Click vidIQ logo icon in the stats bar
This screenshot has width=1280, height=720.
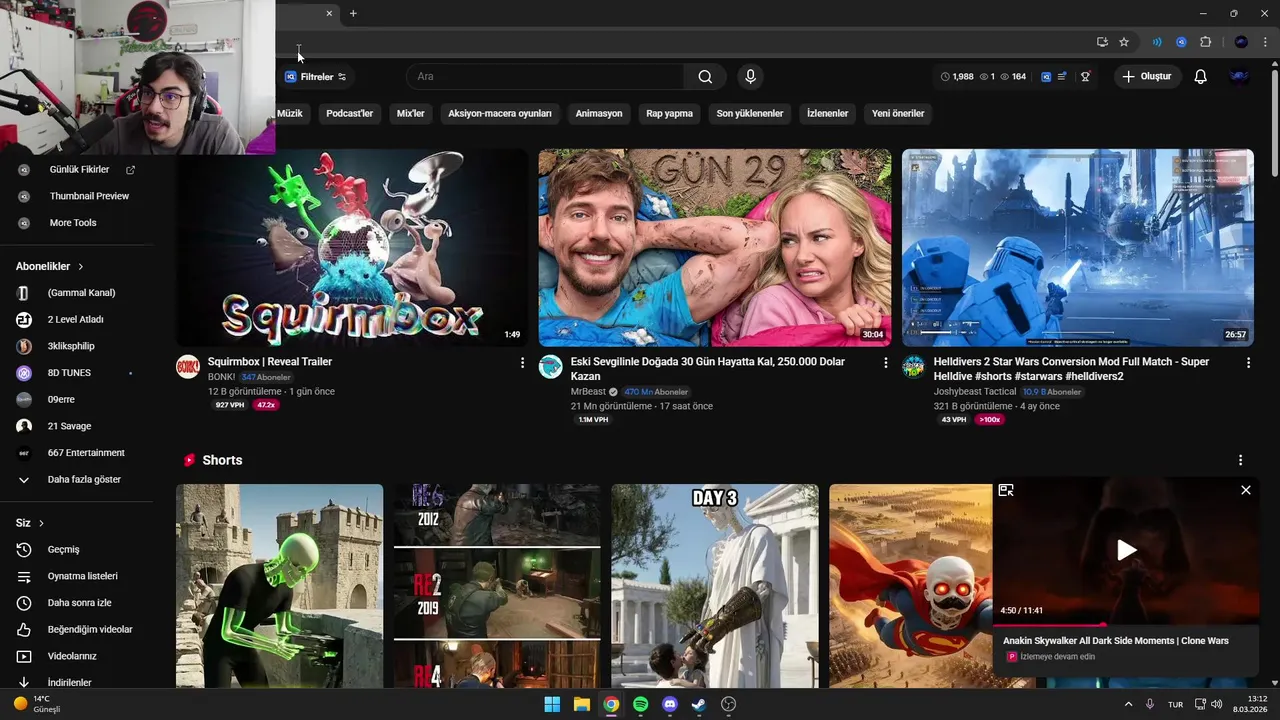pos(1046,77)
